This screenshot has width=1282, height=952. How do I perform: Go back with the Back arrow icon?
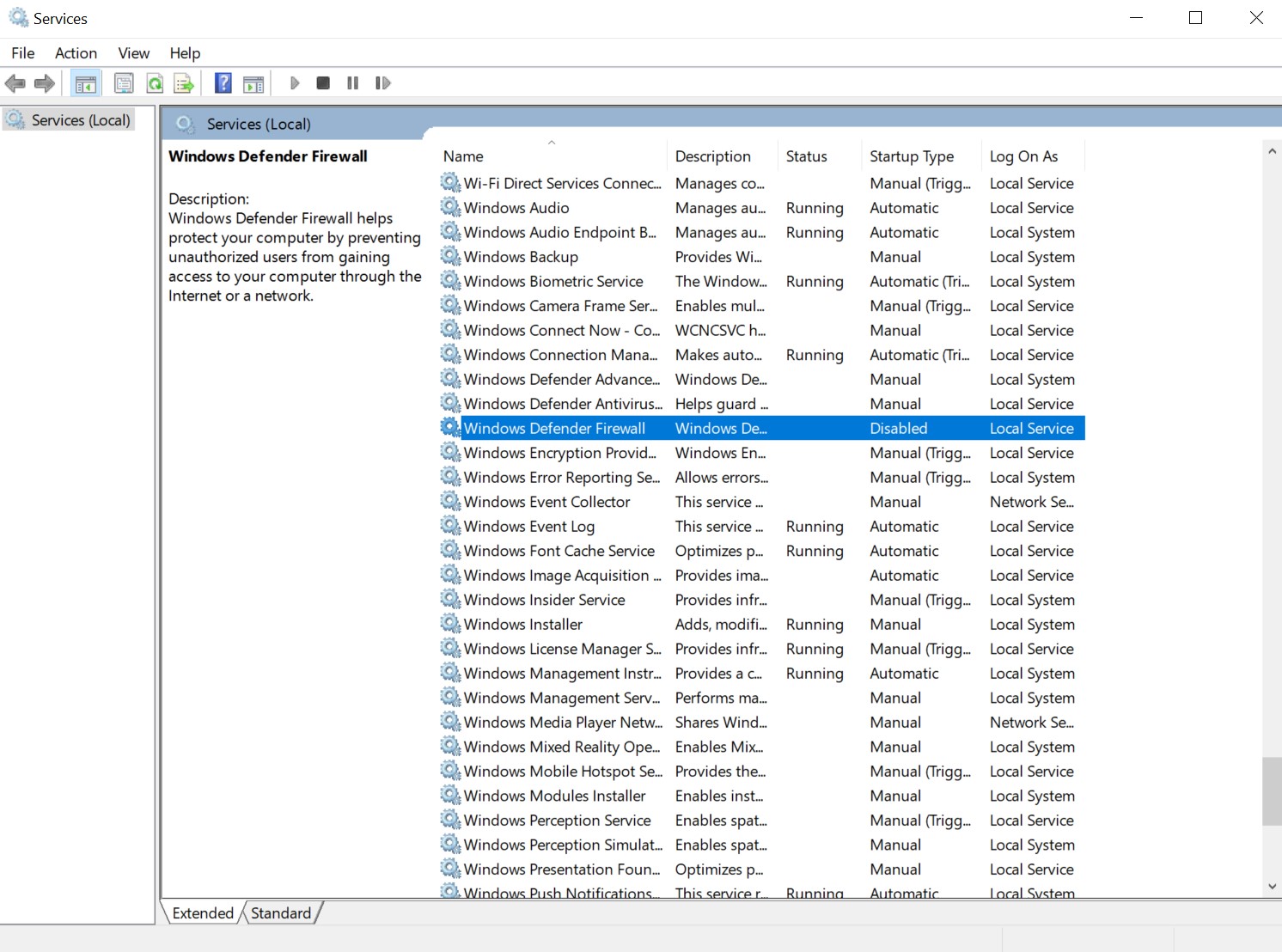point(15,83)
